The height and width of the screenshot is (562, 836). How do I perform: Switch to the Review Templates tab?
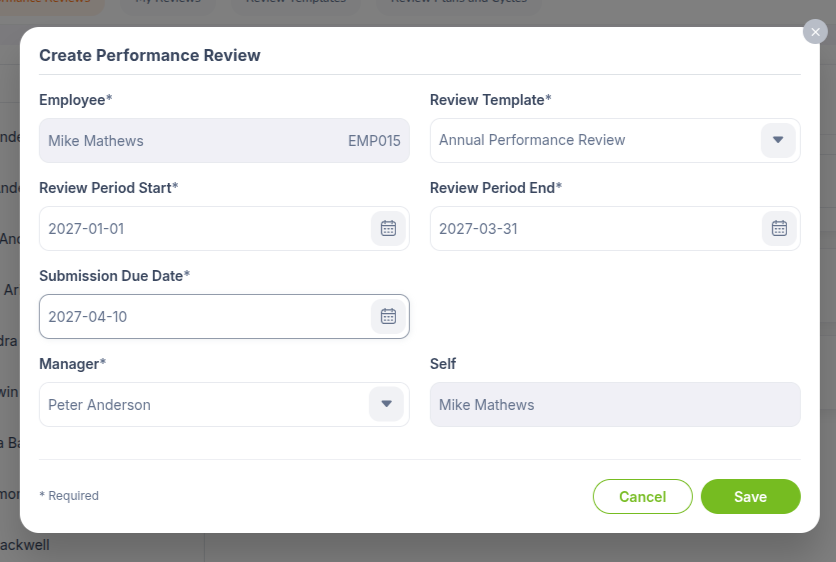tap(296, 3)
